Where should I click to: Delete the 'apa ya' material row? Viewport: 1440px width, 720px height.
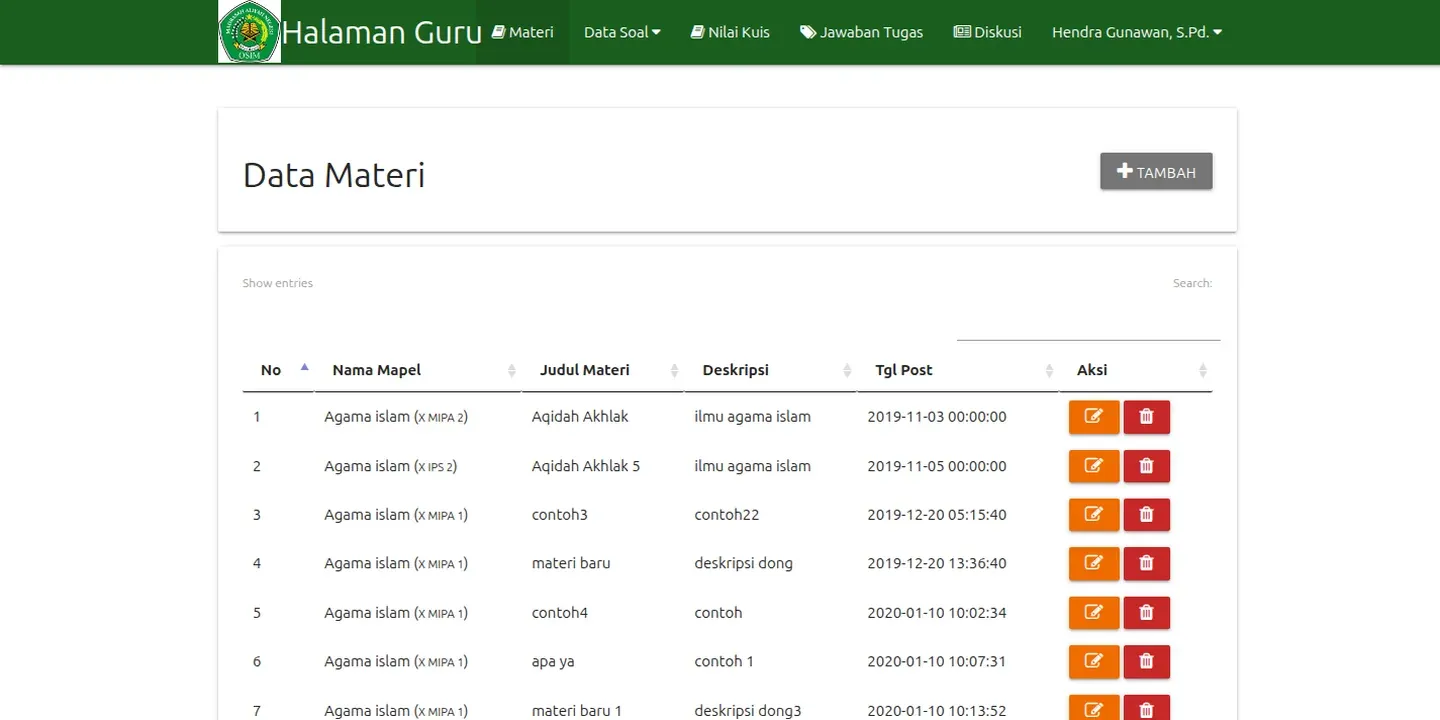click(x=1147, y=662)
